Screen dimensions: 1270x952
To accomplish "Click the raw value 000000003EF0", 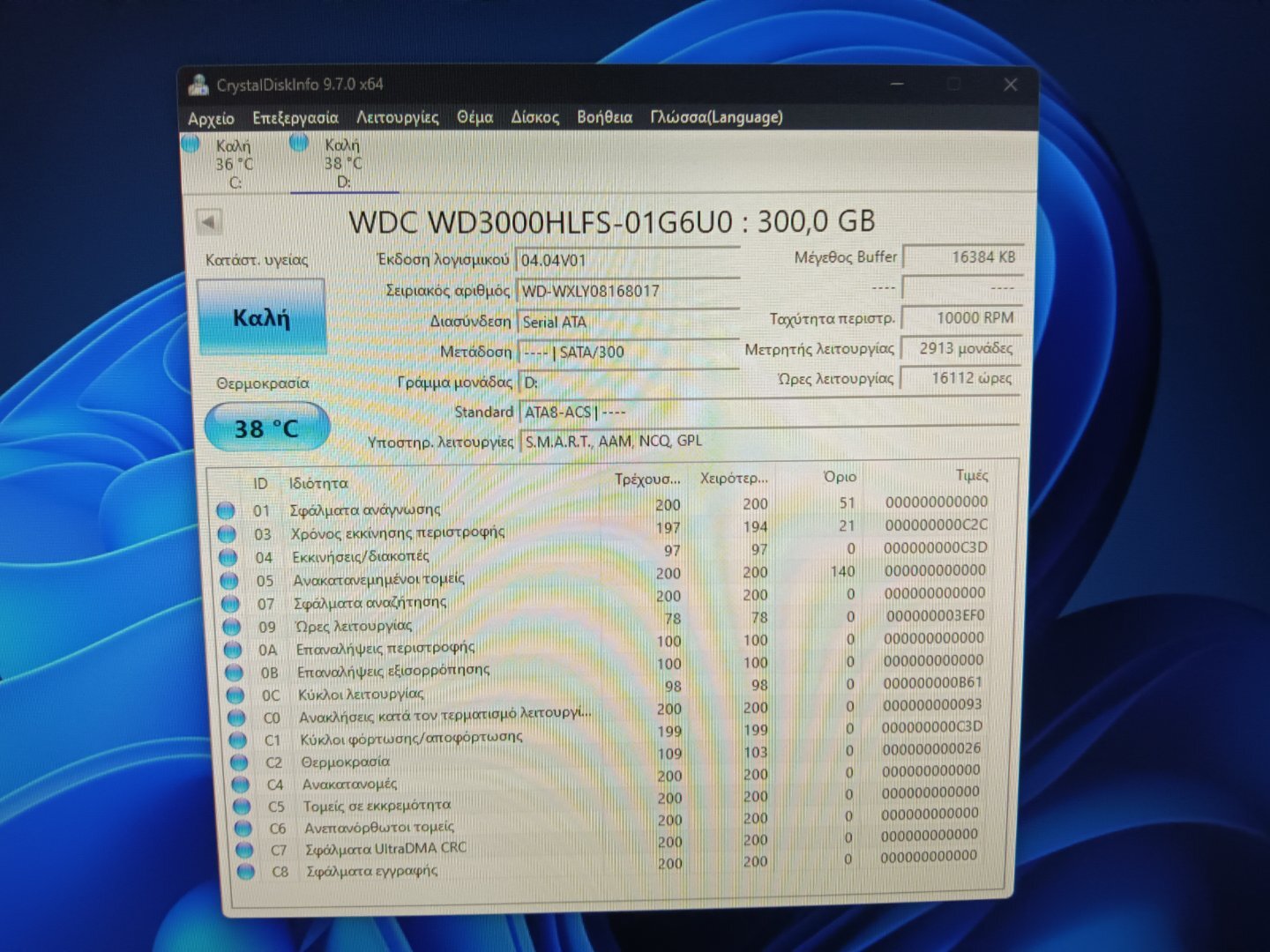I will (x=936, y=615).
